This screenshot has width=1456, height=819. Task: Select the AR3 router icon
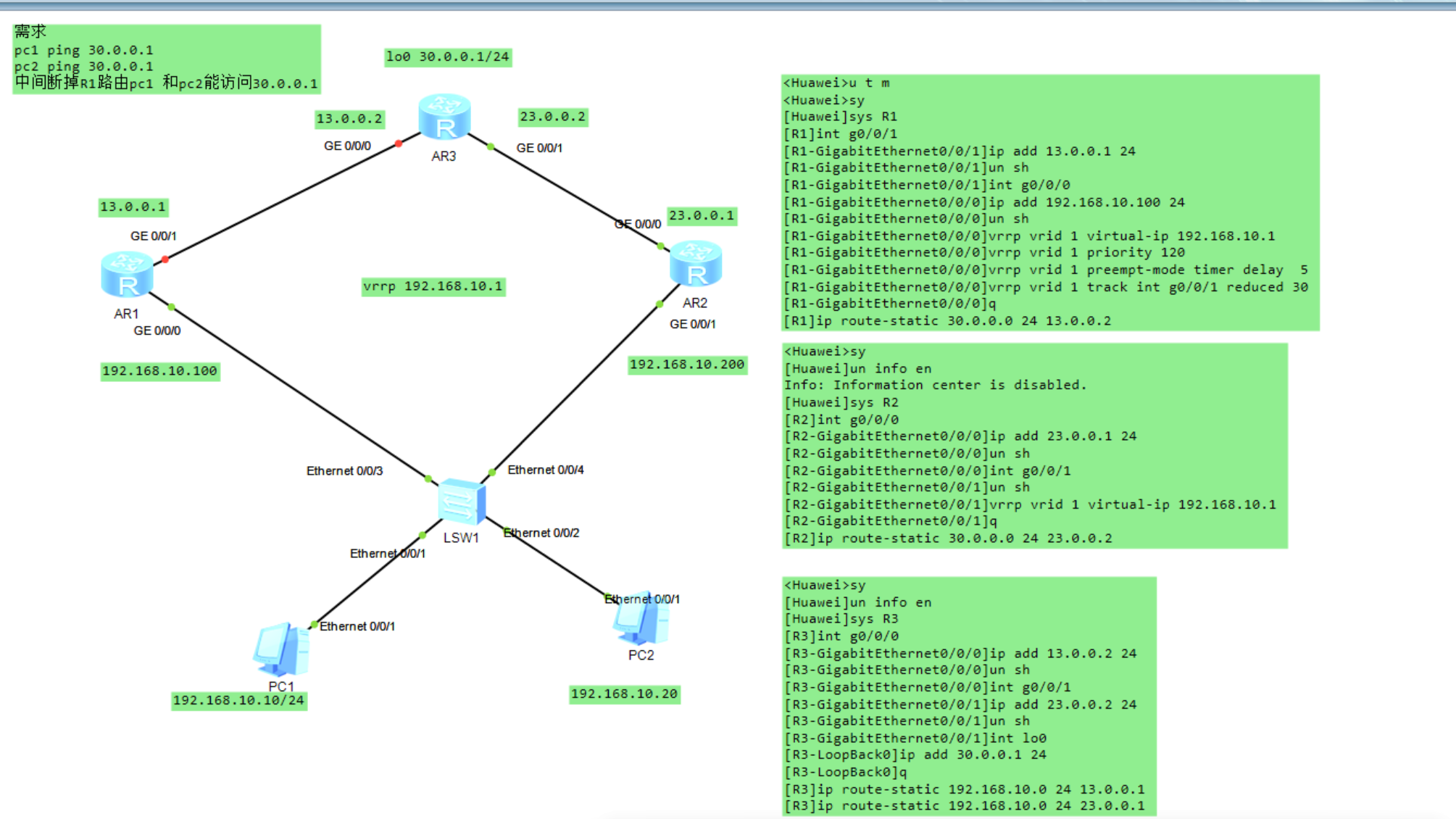(445, 117)
